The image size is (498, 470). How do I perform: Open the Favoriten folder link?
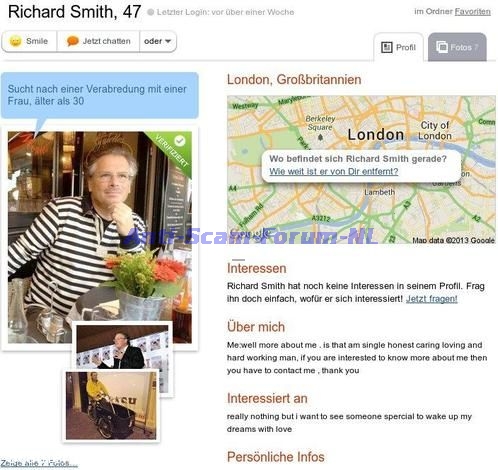pos(472,12)
